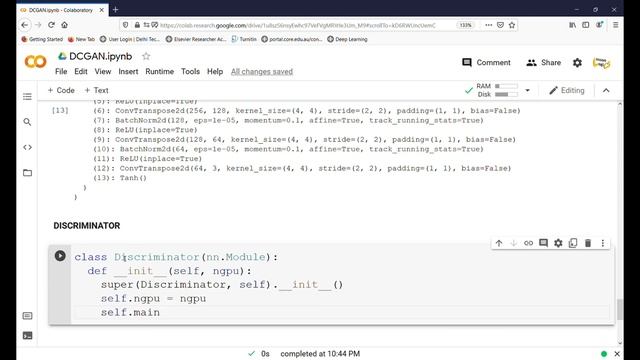640x360 pixels.
Task: Open Getting Started bookmark
Action: (x=42, y=39)
